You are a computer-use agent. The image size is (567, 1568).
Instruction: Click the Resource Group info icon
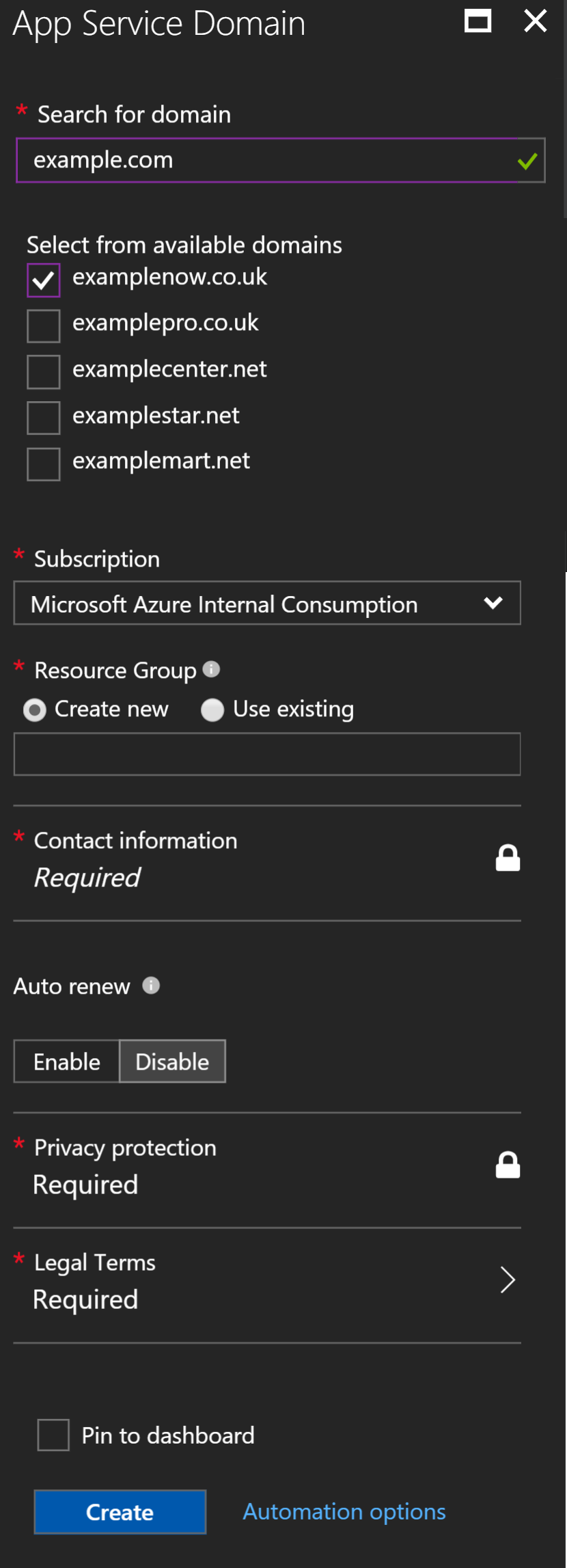(211, 669)
